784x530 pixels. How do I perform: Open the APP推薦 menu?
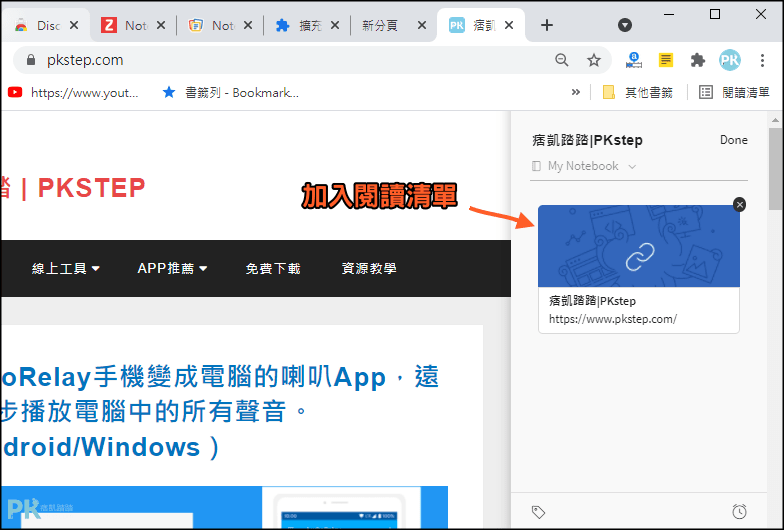(172, 268)
